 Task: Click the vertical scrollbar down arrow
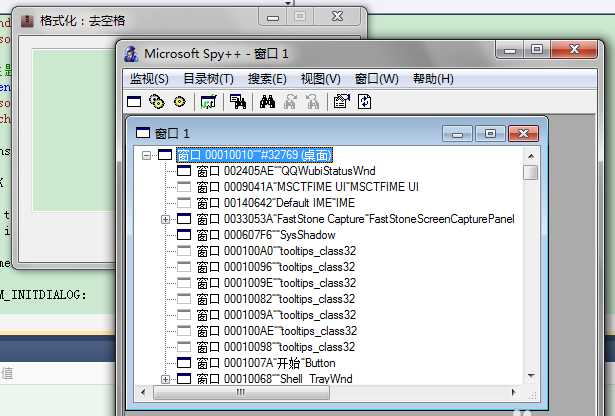point(531,376)
